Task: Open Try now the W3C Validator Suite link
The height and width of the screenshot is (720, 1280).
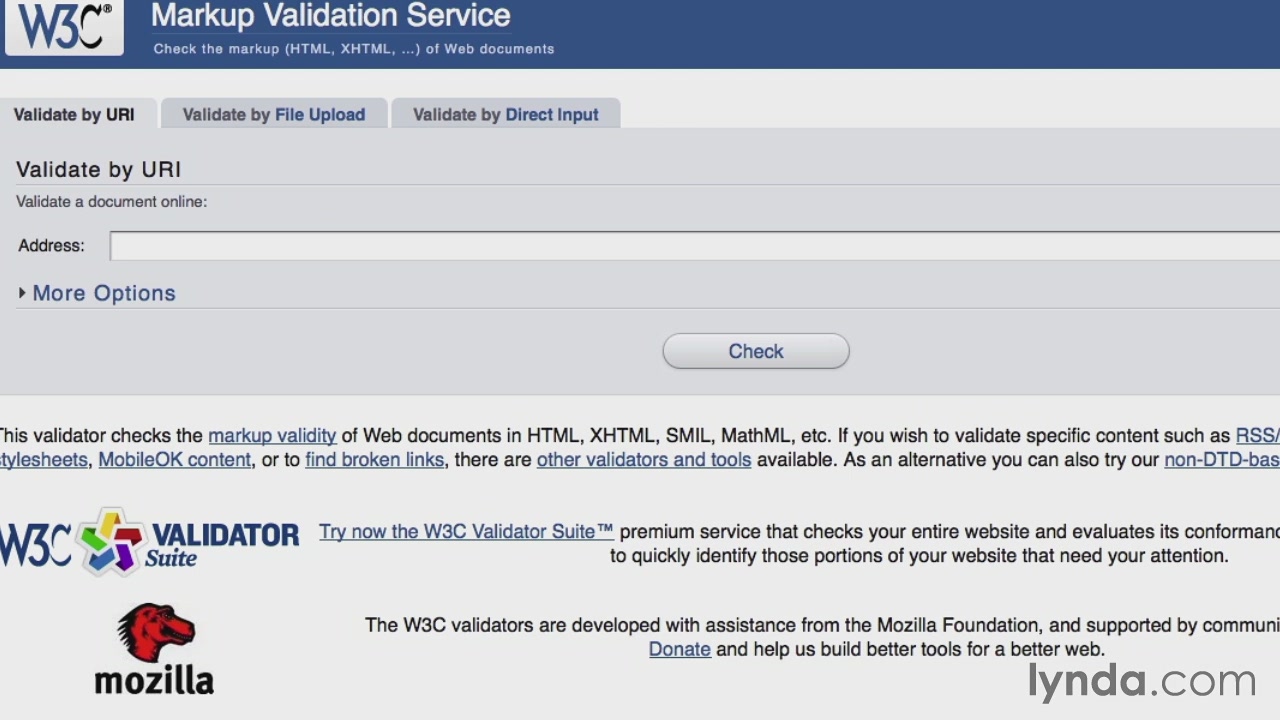Action: [466, 532]
